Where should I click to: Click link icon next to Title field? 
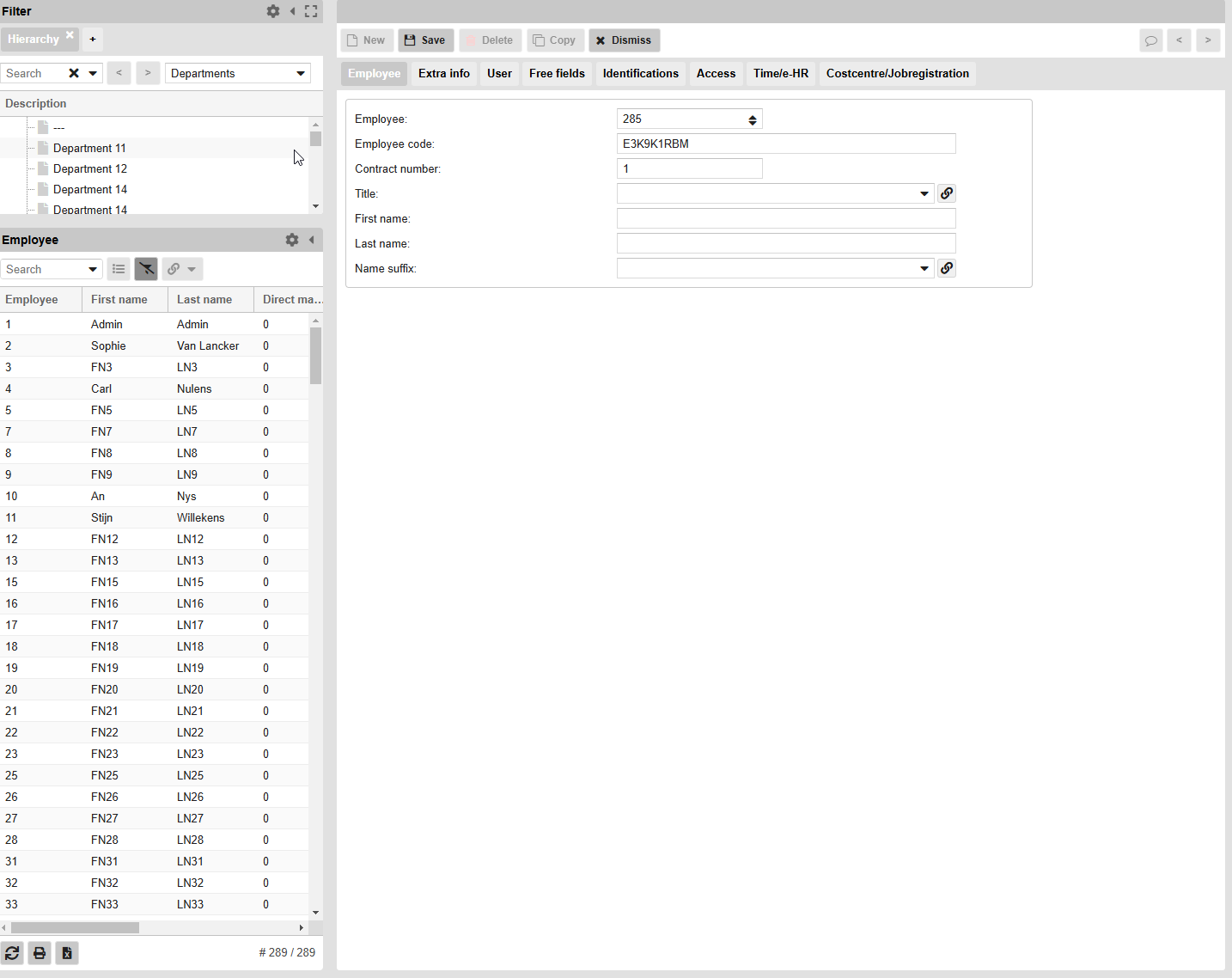point(947,193)
